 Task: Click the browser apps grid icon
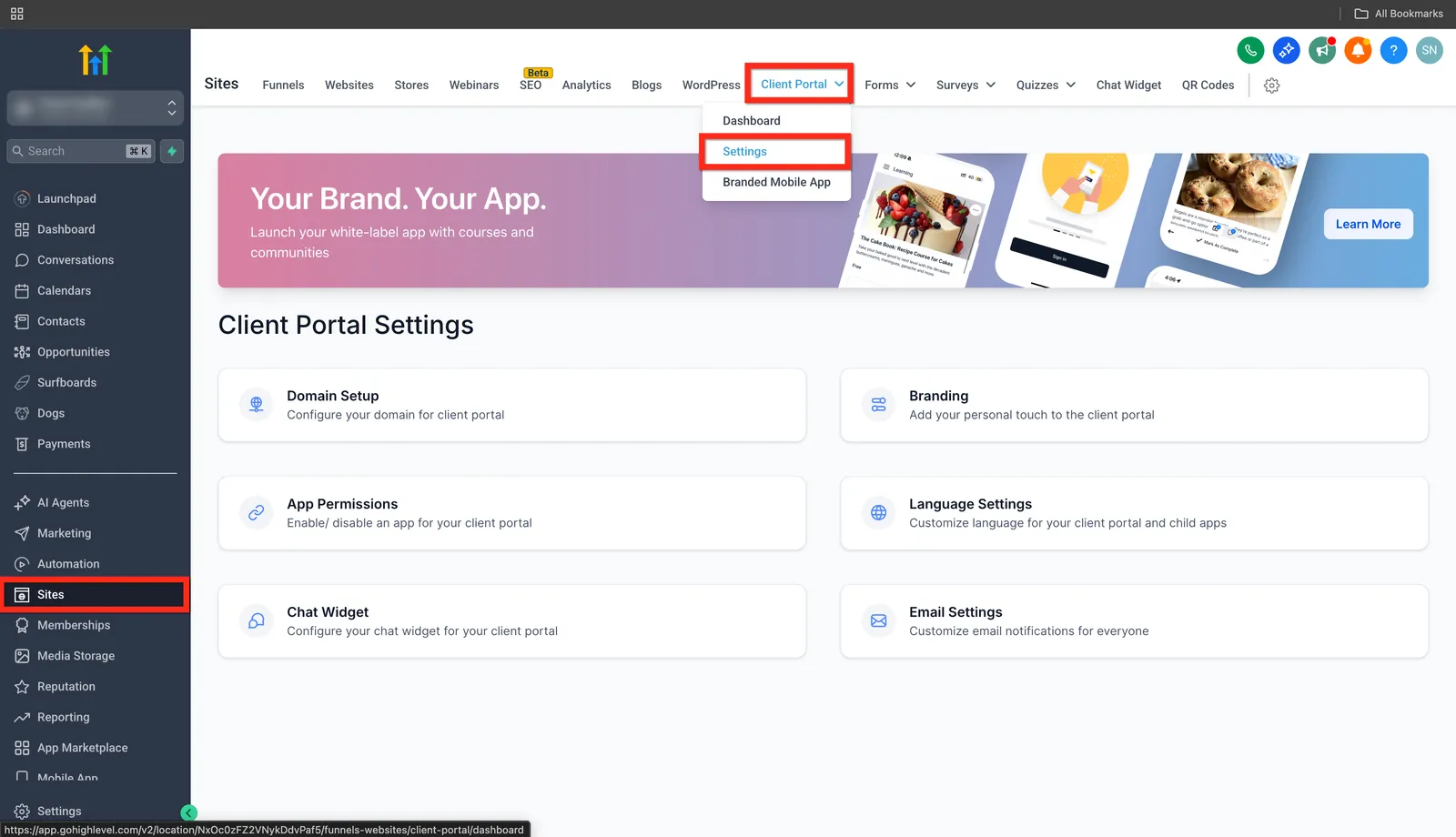tap(17, 14)
